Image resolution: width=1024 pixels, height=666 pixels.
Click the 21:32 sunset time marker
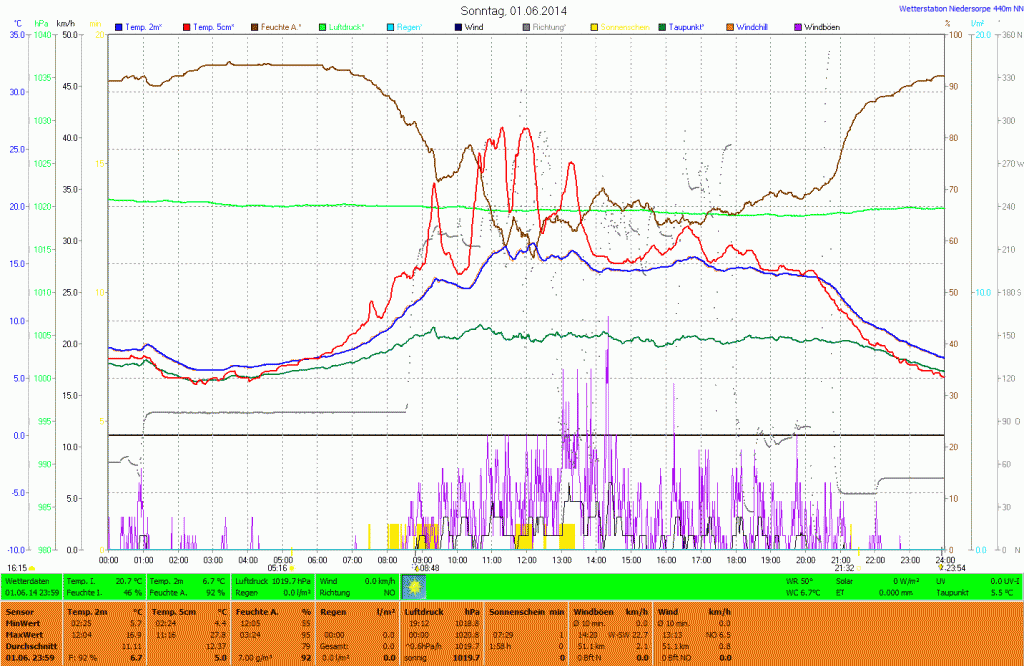coord(844,567)
